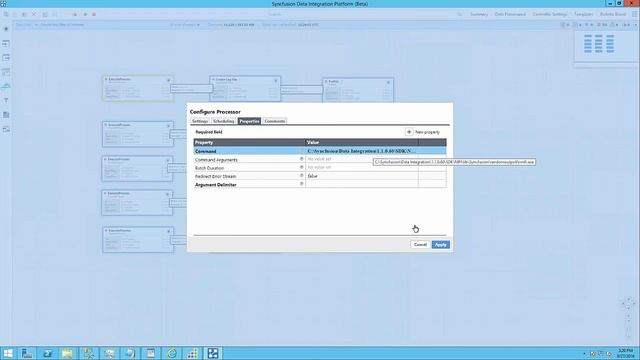This screenshot has height=360, width=640.
Task: Open Controller Settings in the top menu
Action: point(550,14)
